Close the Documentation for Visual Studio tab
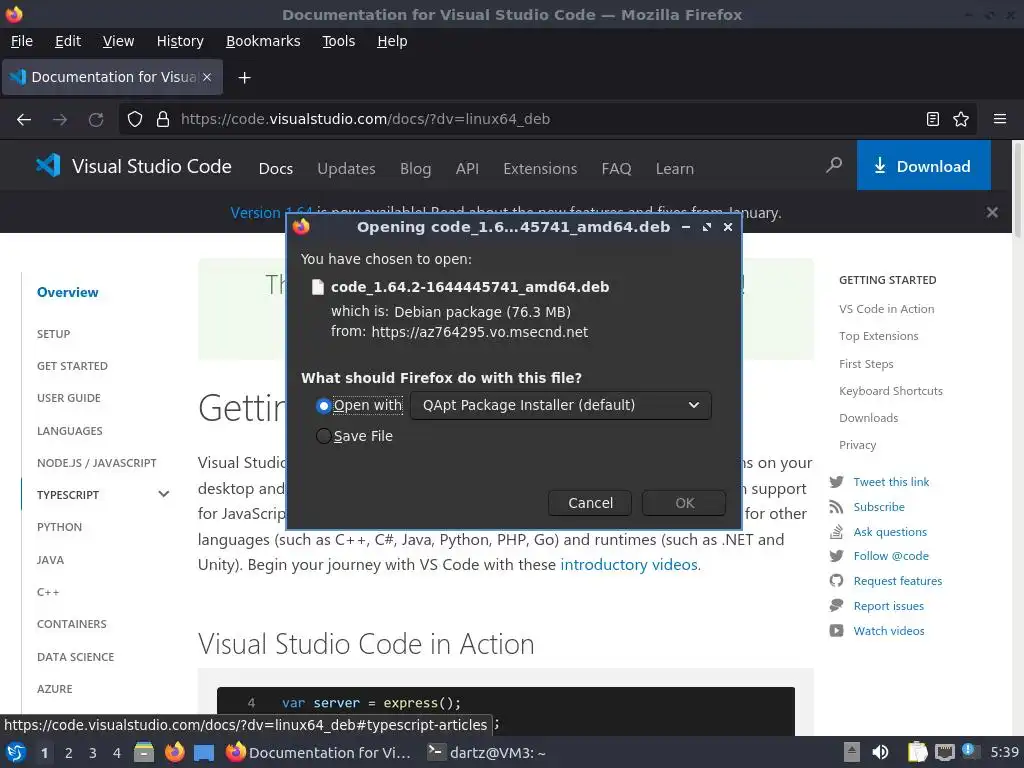Viewport: 1024px width, 768px height. point(207,77)
